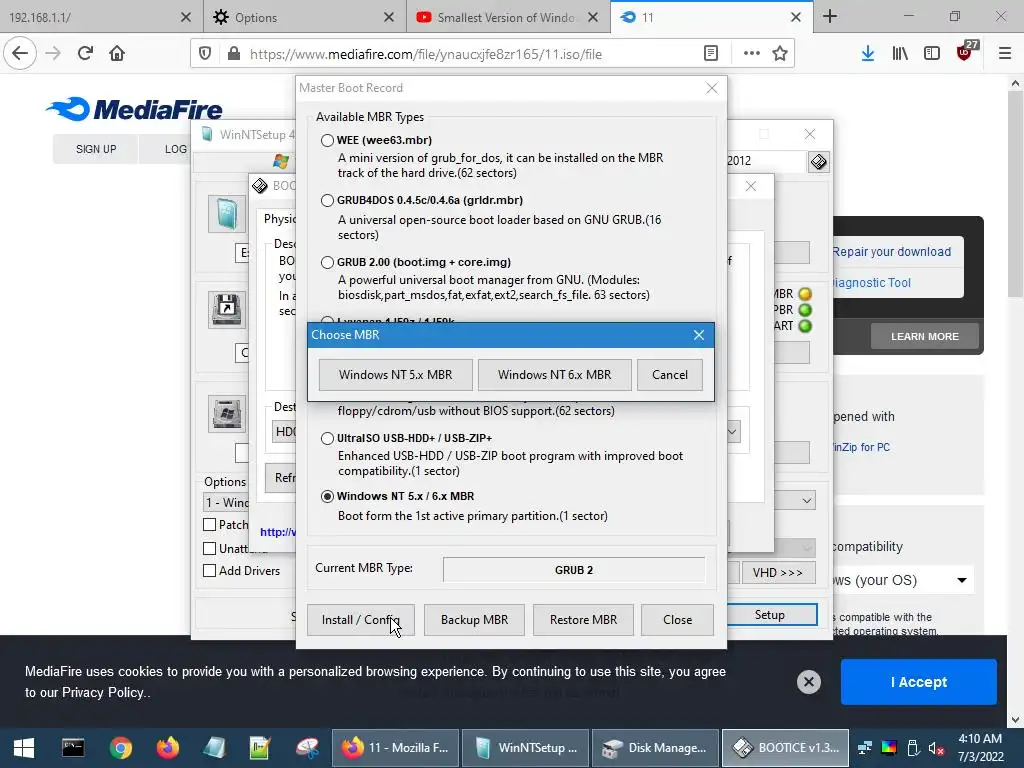Switch to Options tab
This screenshot has width=1024, height=768.
point(306,18)
